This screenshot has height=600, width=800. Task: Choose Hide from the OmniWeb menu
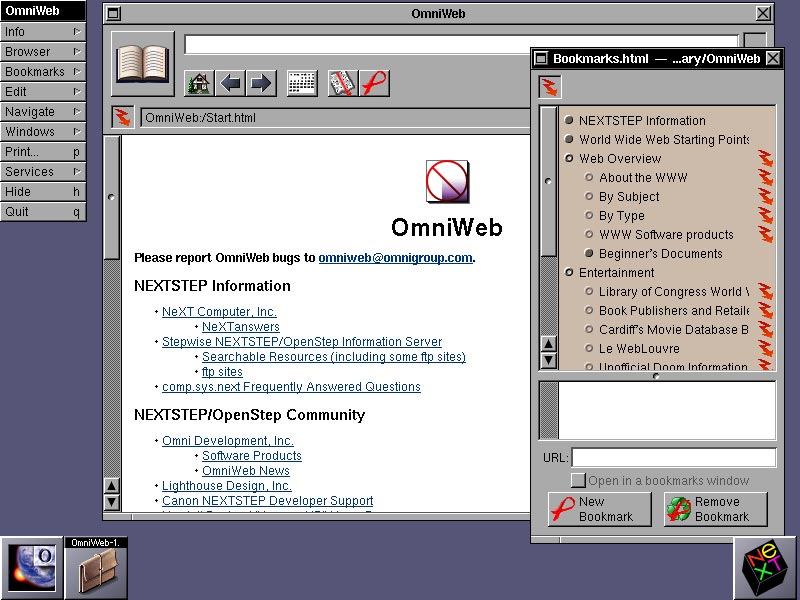43,191
